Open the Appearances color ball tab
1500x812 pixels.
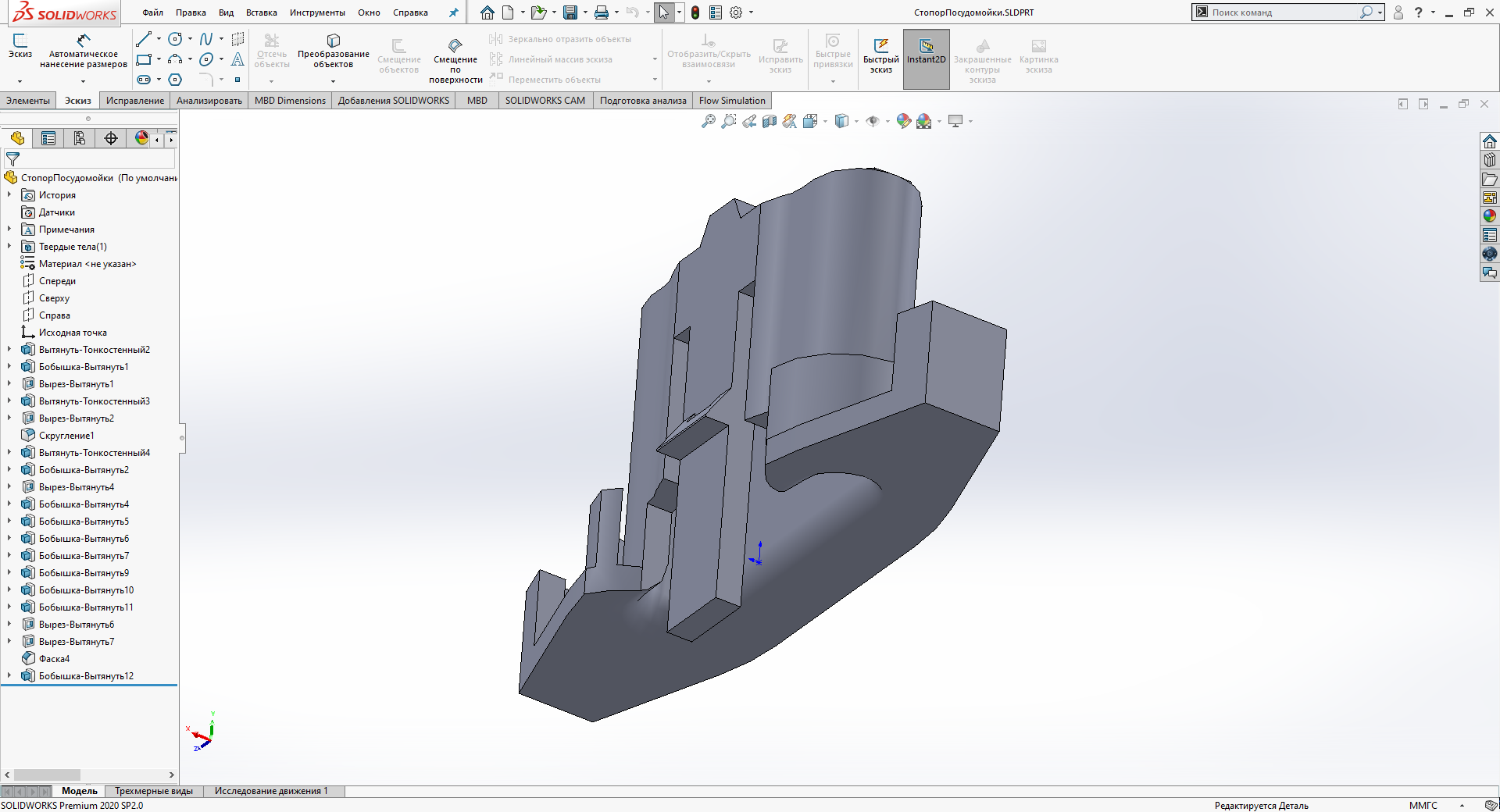(x=141, y=138)
